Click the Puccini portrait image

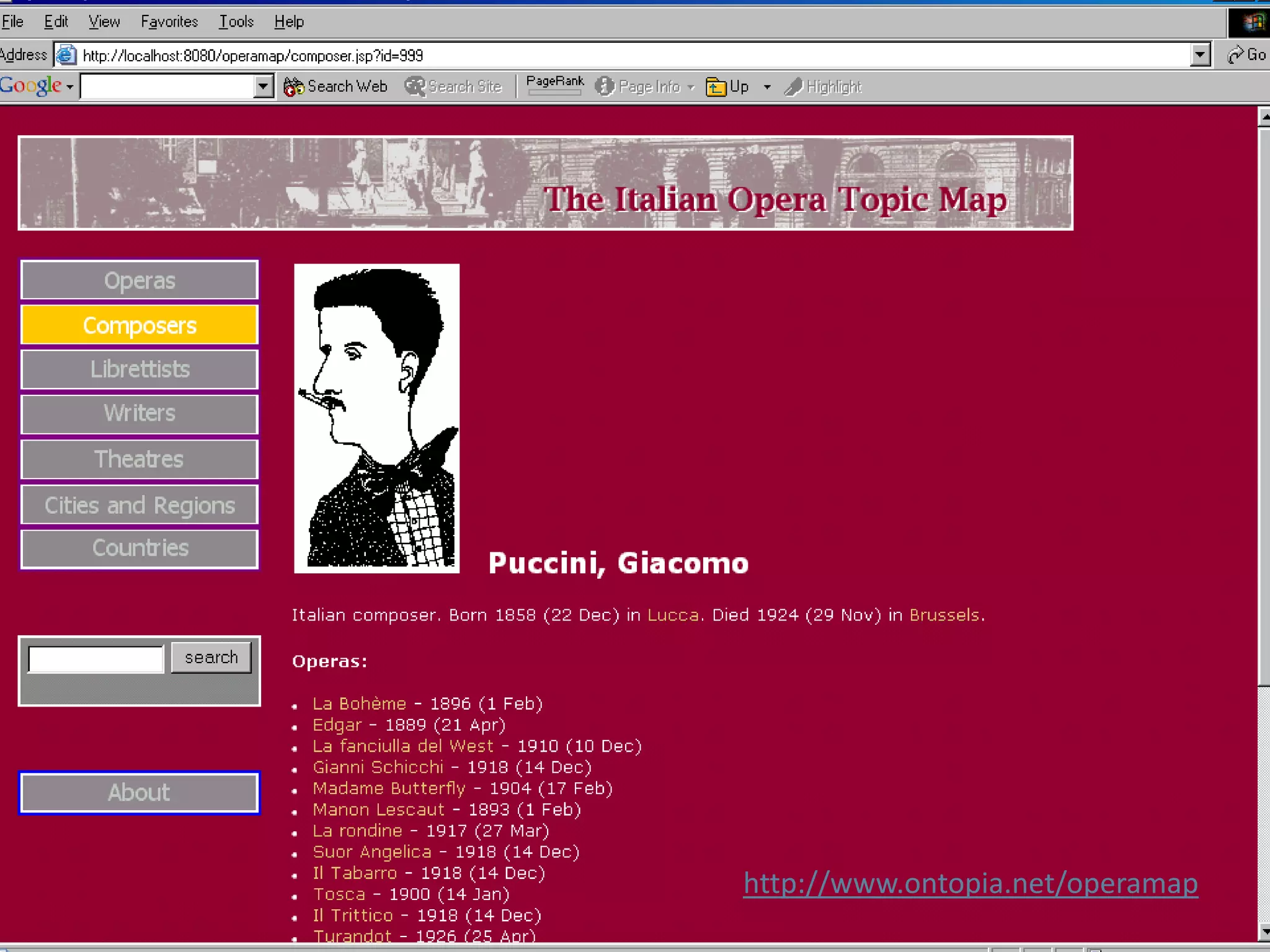pos(376,418)
